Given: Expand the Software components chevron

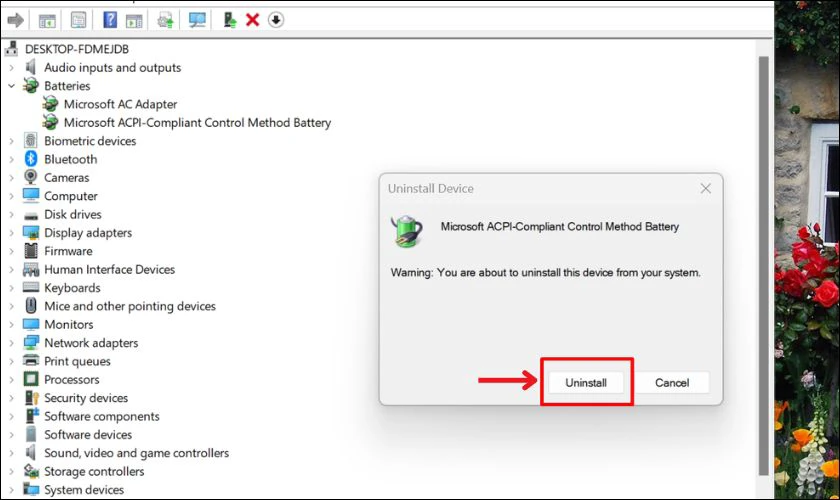Looking at the screenshot, I should (11, 416).
